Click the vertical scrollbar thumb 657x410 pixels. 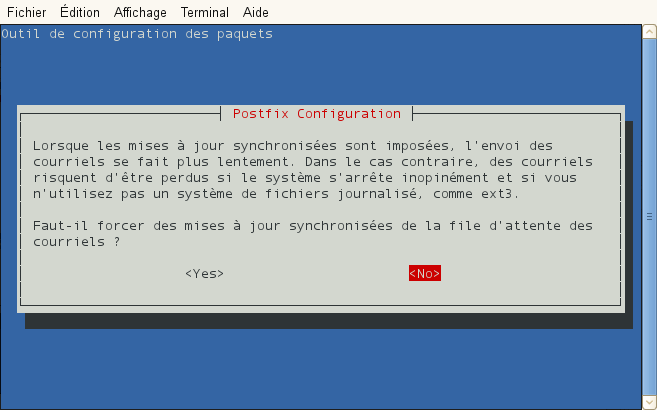point(649,217)
